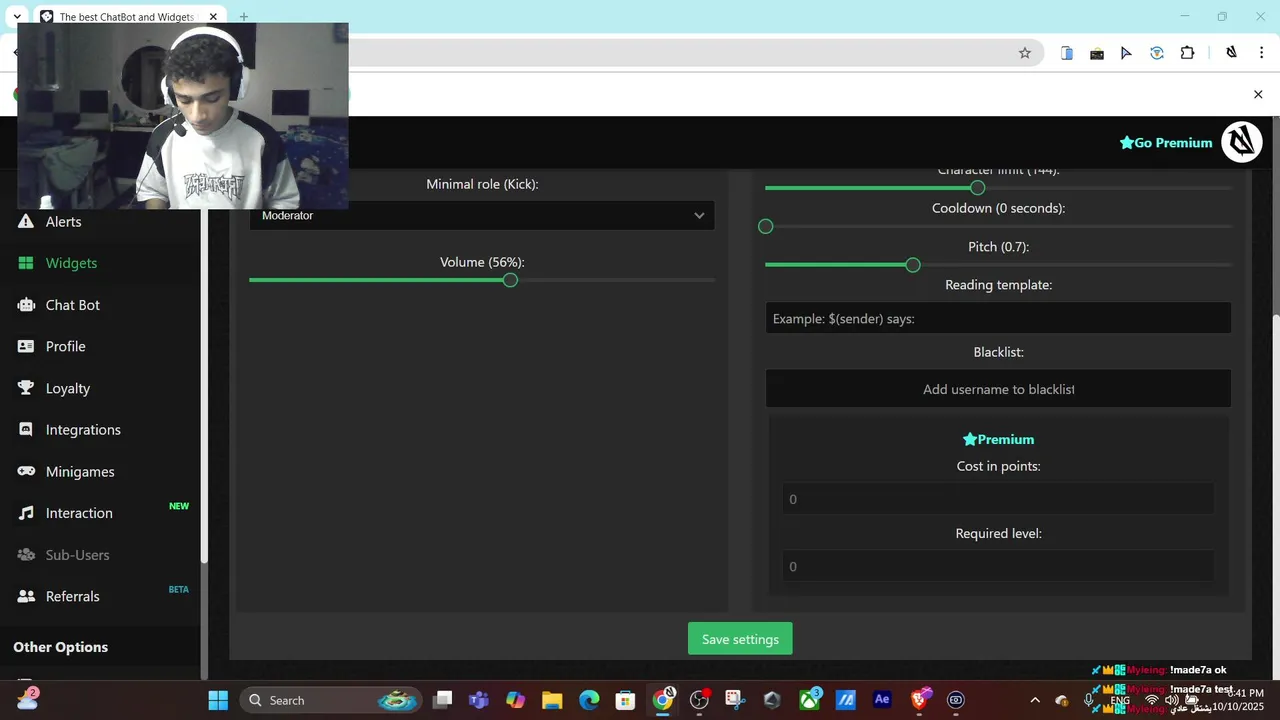Open Sub-Users in the sidebar
The height and width of the screenshot is (720, 1280).
pos(77,555)
